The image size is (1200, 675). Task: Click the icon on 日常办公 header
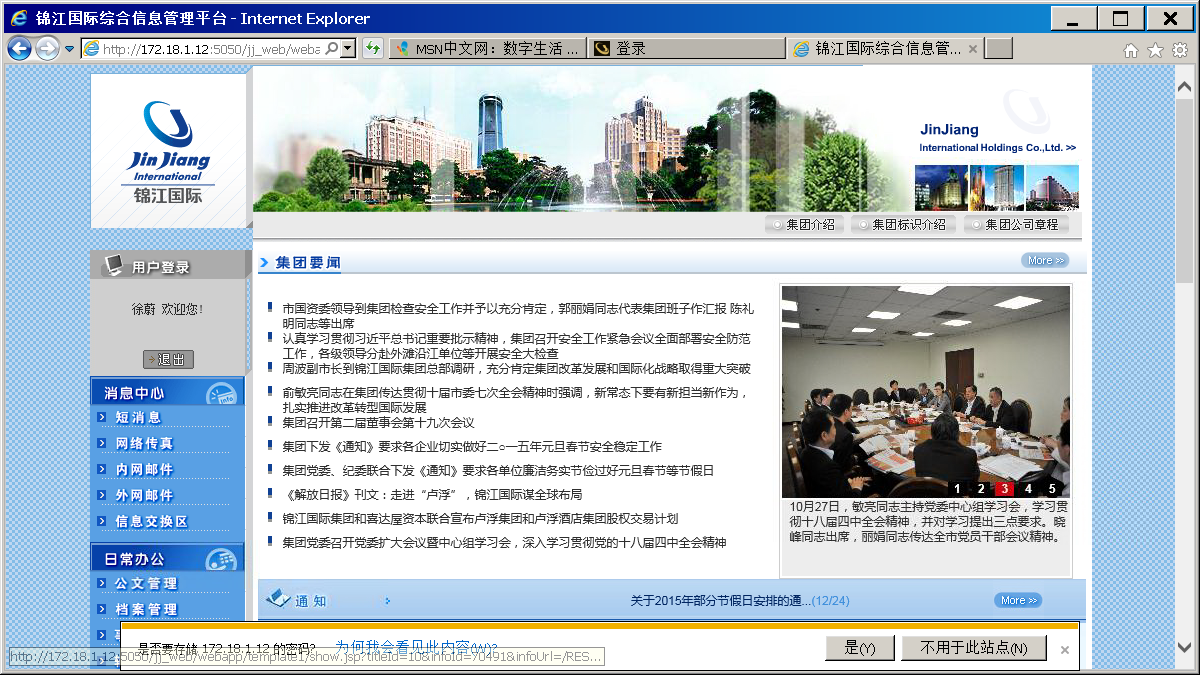coord(221,559)
